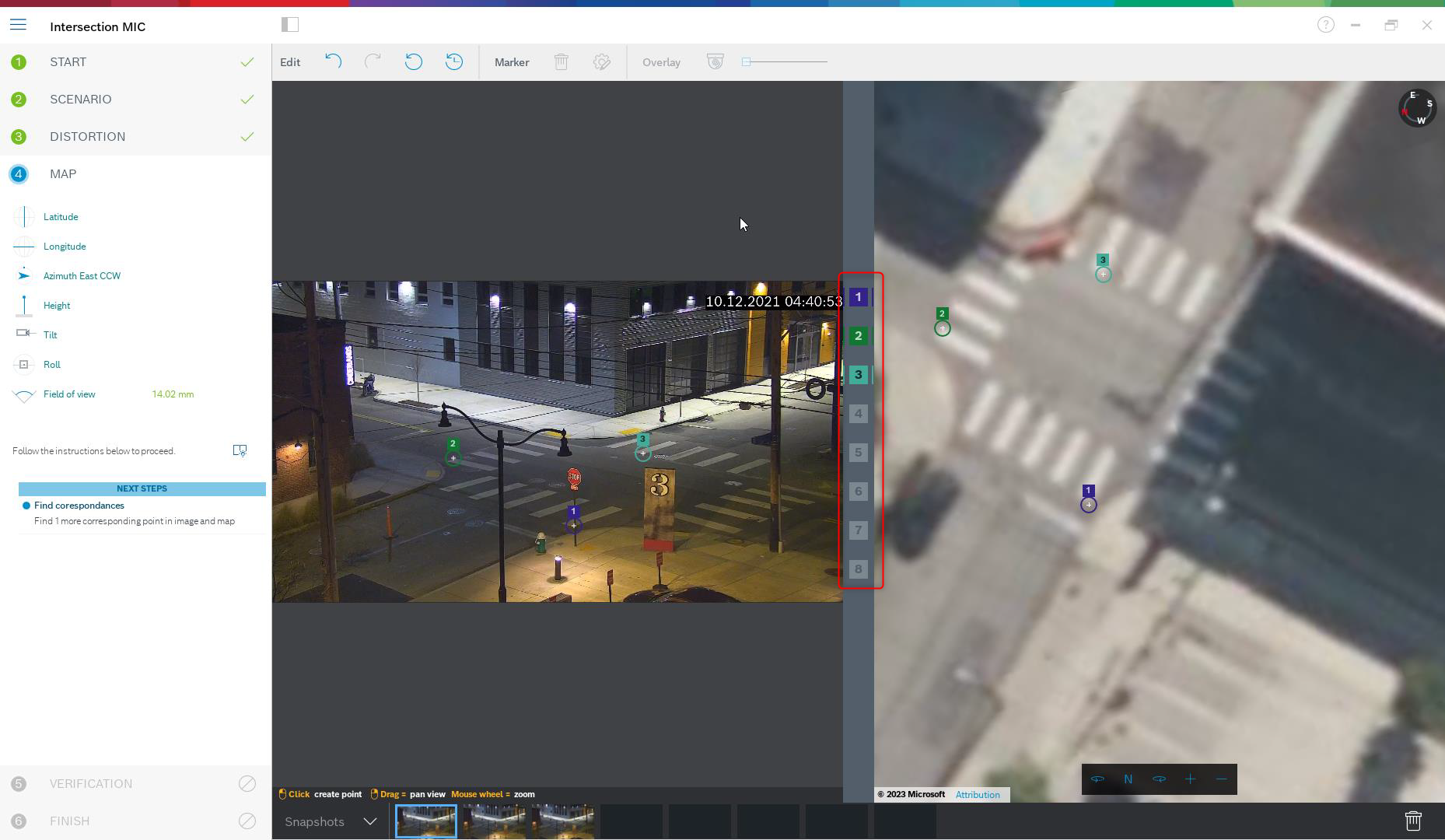1445x840 pixels.
Task: Adjust the Overlay opacity slider
Action: coord(747,62)
